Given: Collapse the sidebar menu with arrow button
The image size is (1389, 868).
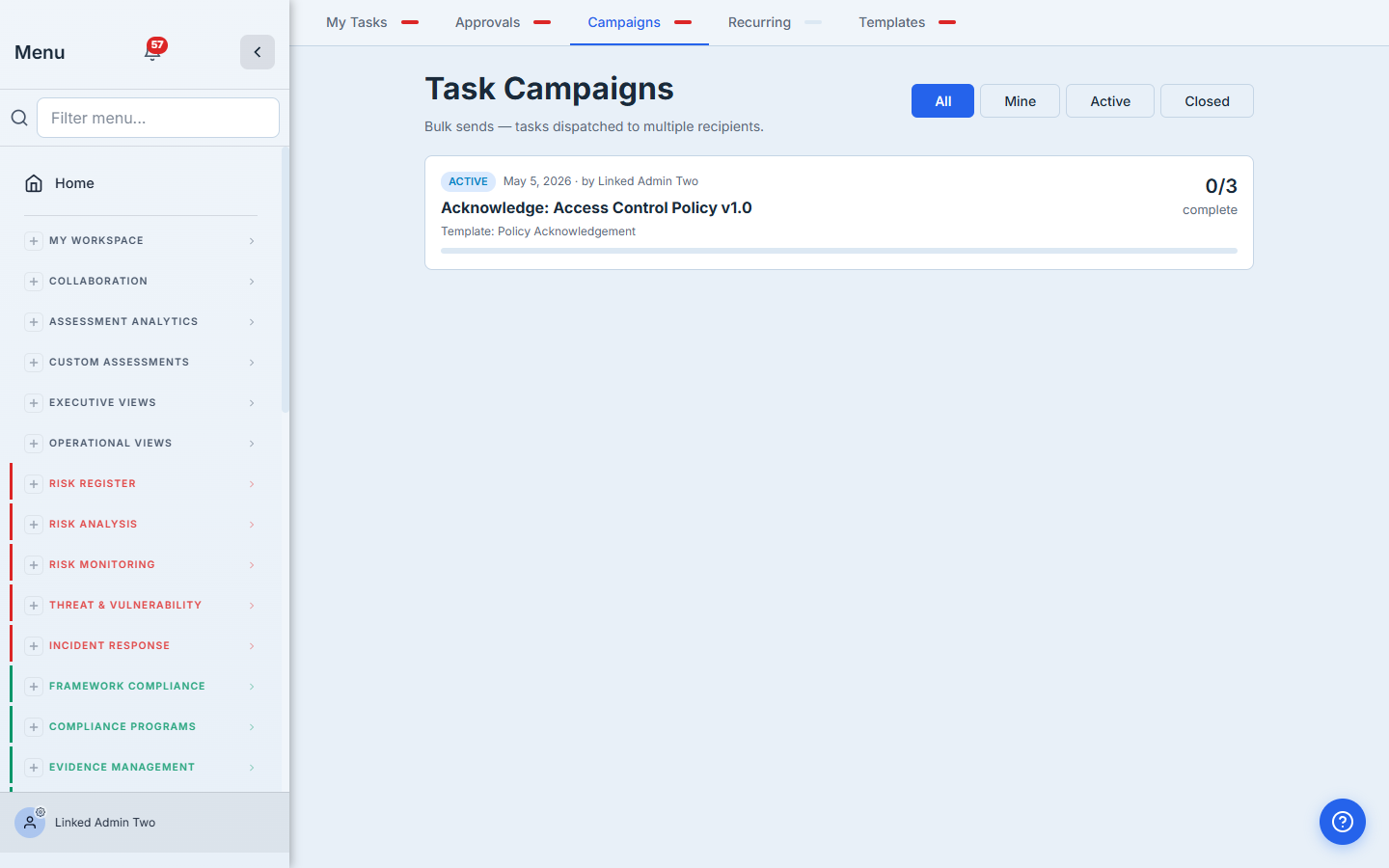Looking at the screenshot, I should click(x=258, y=52).
